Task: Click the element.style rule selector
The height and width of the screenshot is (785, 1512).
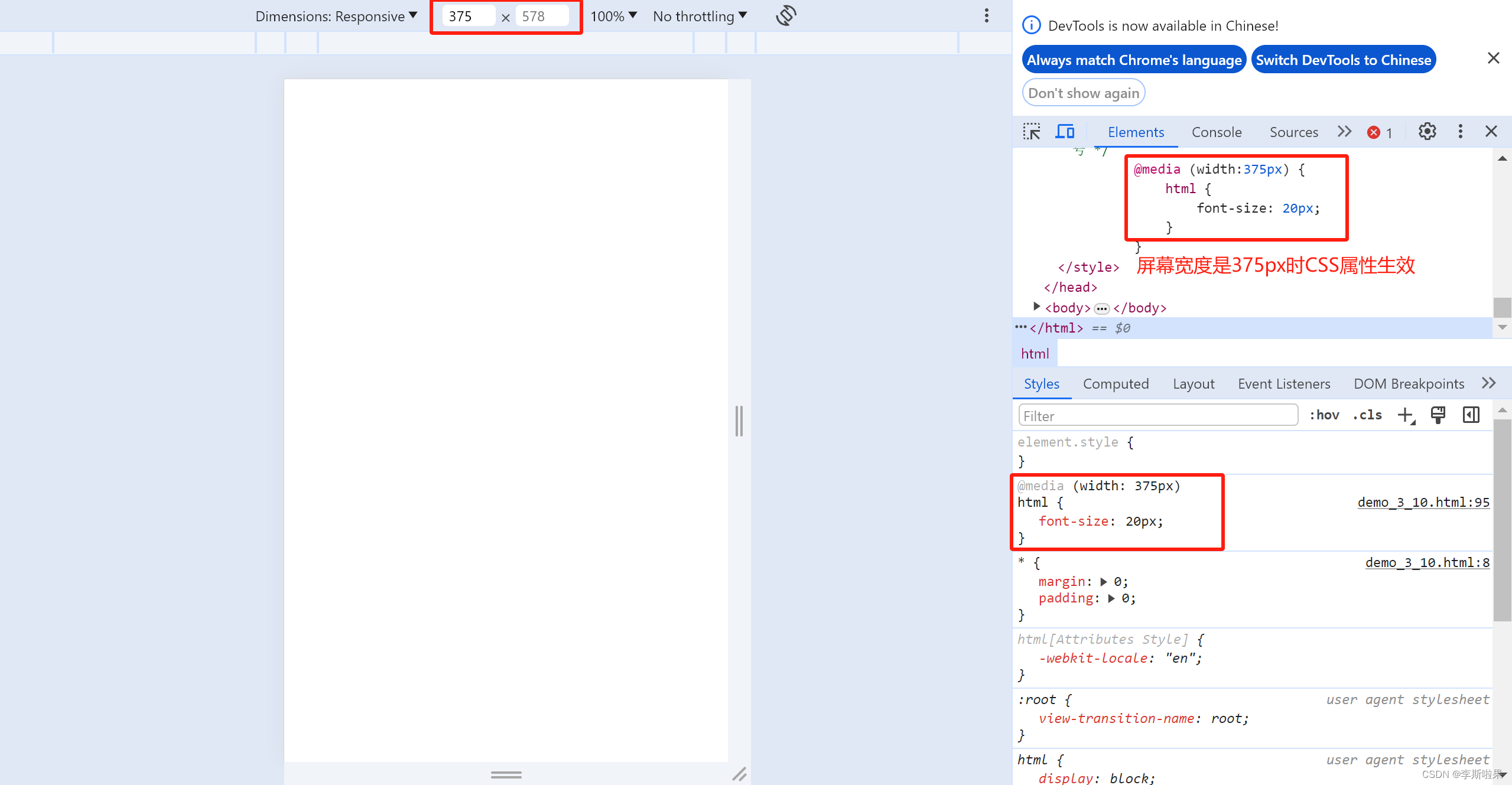Action: point(1067,442)
